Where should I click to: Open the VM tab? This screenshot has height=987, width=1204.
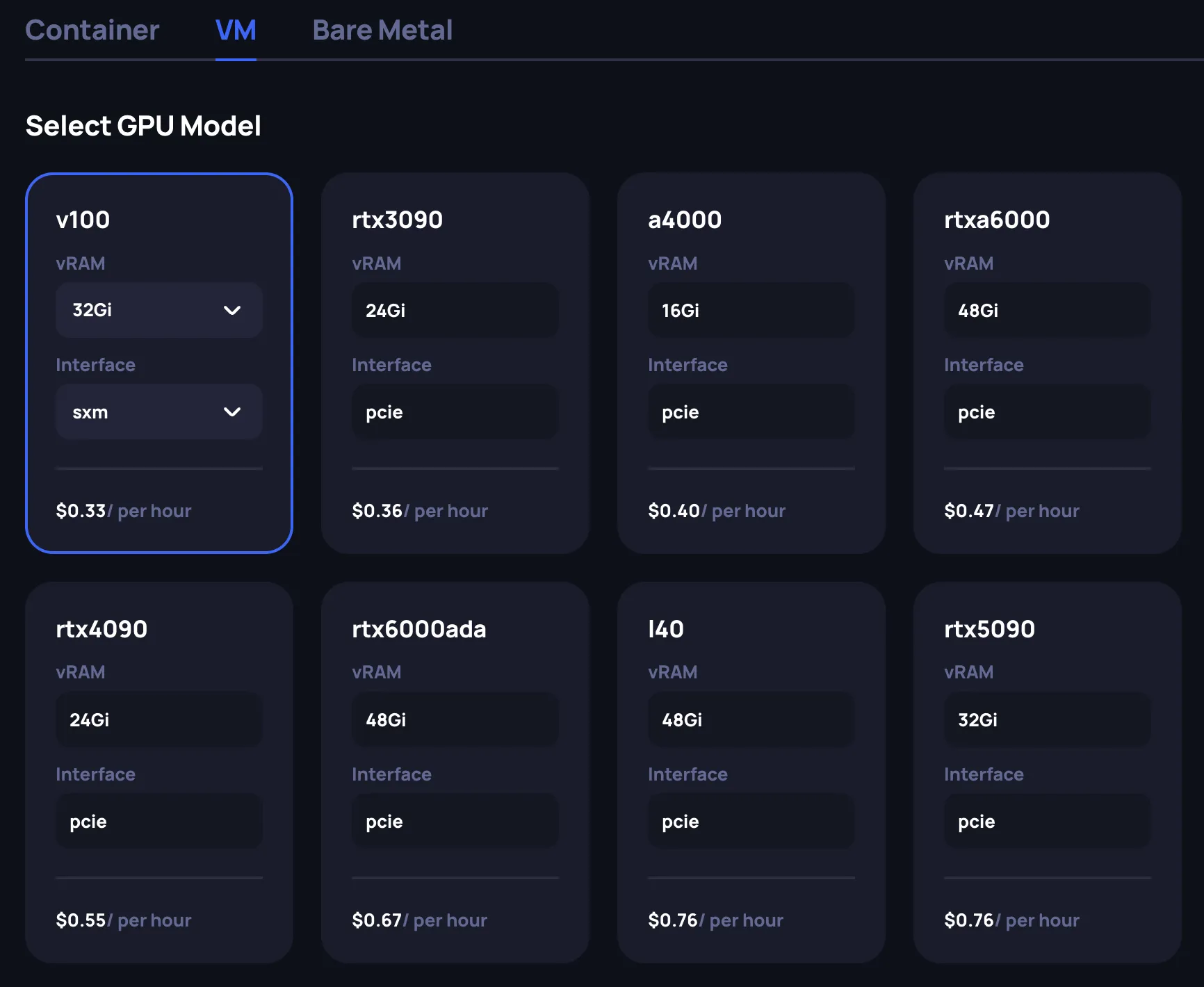236,31
